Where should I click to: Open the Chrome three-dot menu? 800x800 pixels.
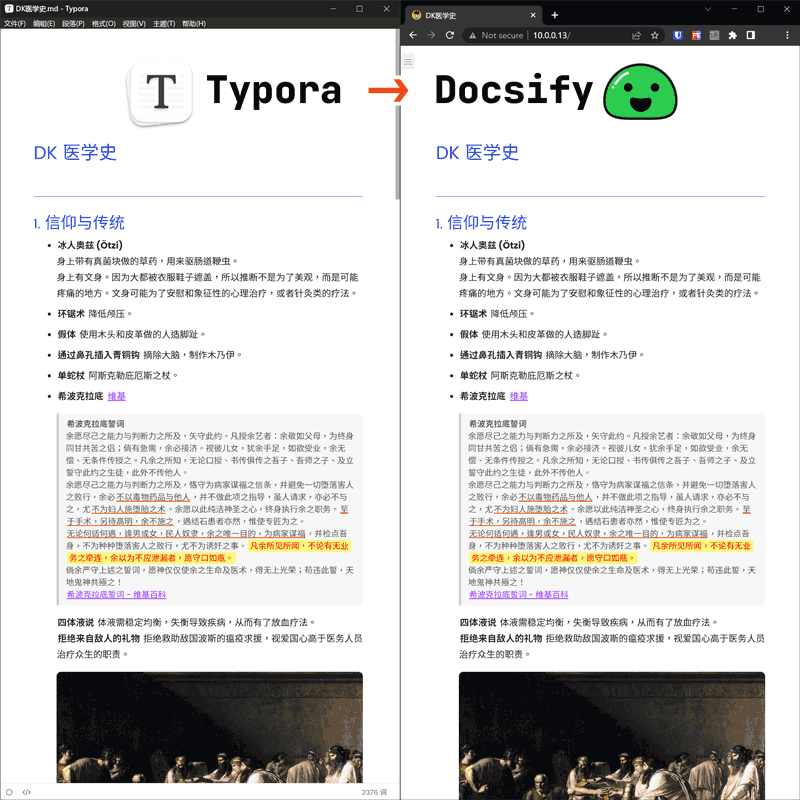click(787, 35)
